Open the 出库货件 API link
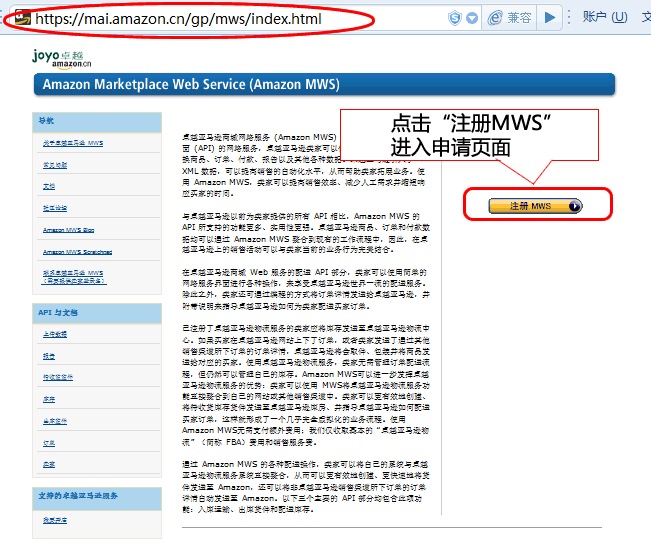This screenshot has width=651, height=547. tap(55, 421)
